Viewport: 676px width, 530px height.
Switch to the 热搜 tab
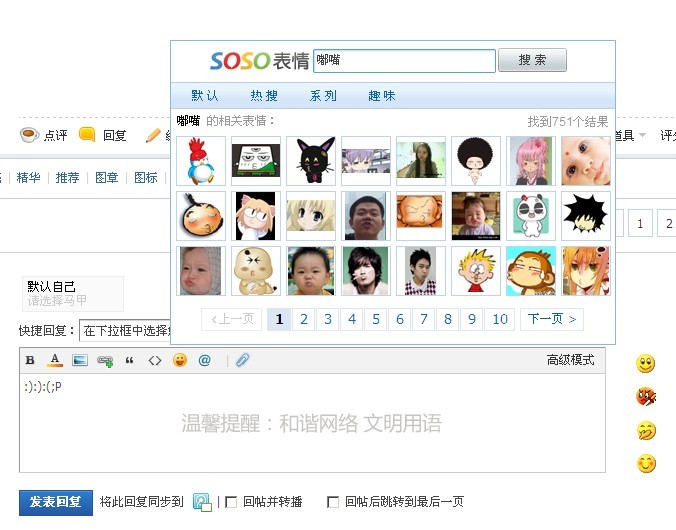click(x=264, y=96)
